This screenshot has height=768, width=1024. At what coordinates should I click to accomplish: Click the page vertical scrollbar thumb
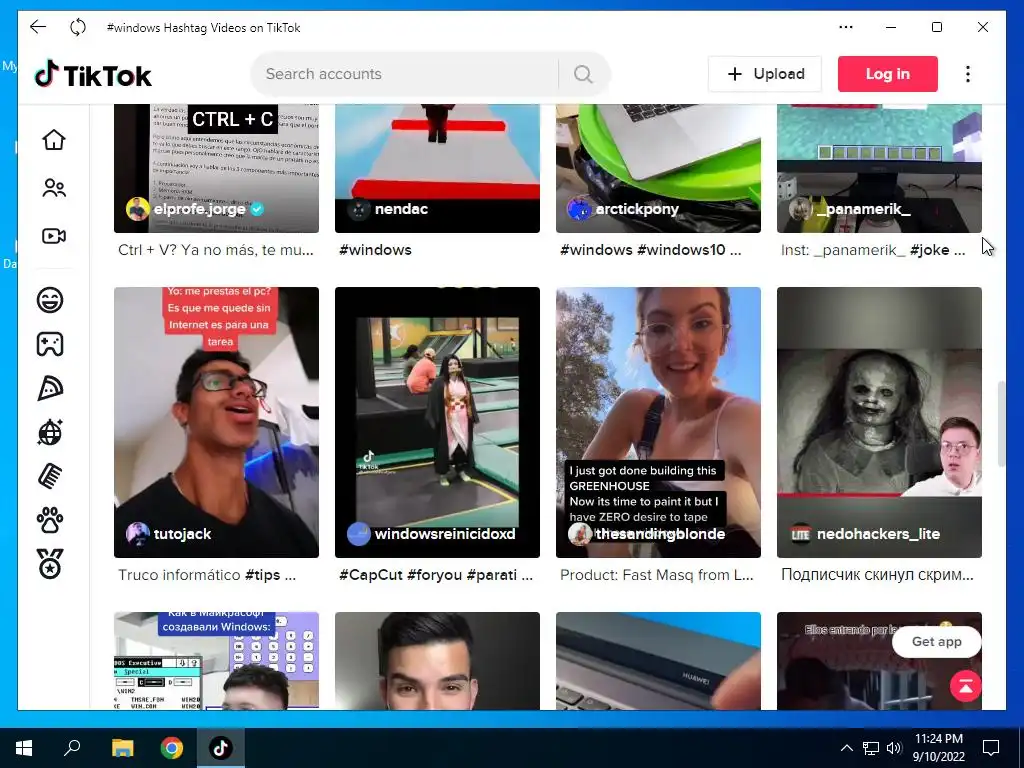point(1001,424)
